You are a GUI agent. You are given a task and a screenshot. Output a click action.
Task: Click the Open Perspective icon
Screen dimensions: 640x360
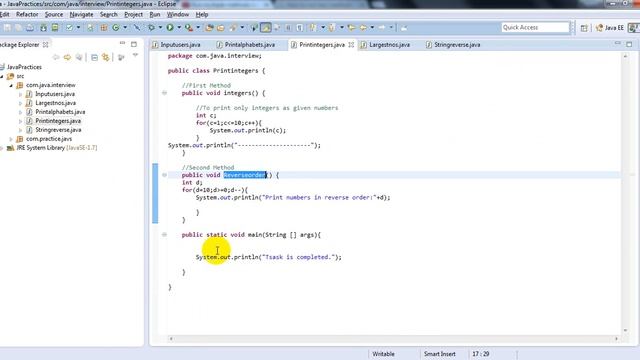(584, 28)
